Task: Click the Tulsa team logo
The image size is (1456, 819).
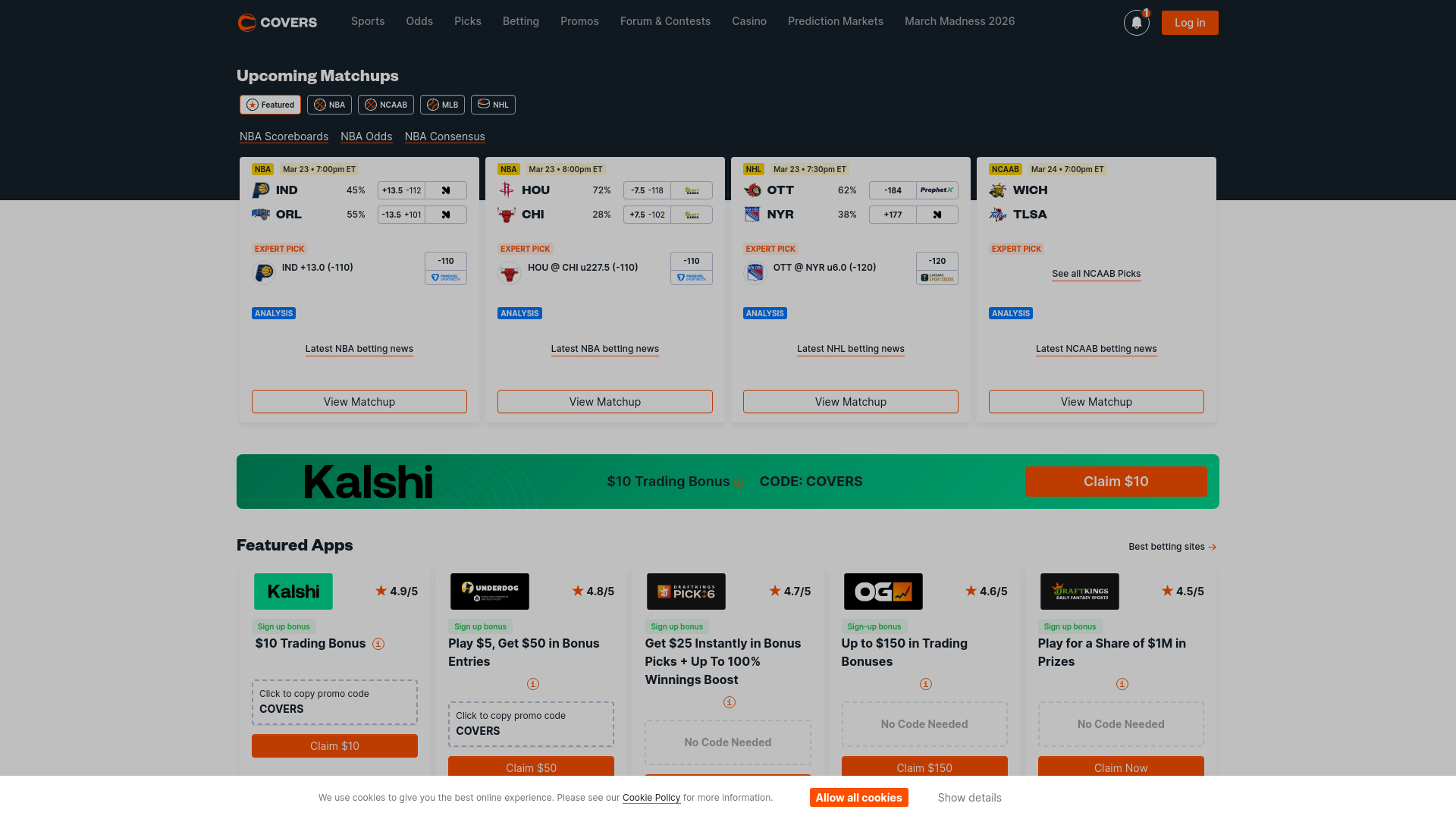Action: [998, 215]
